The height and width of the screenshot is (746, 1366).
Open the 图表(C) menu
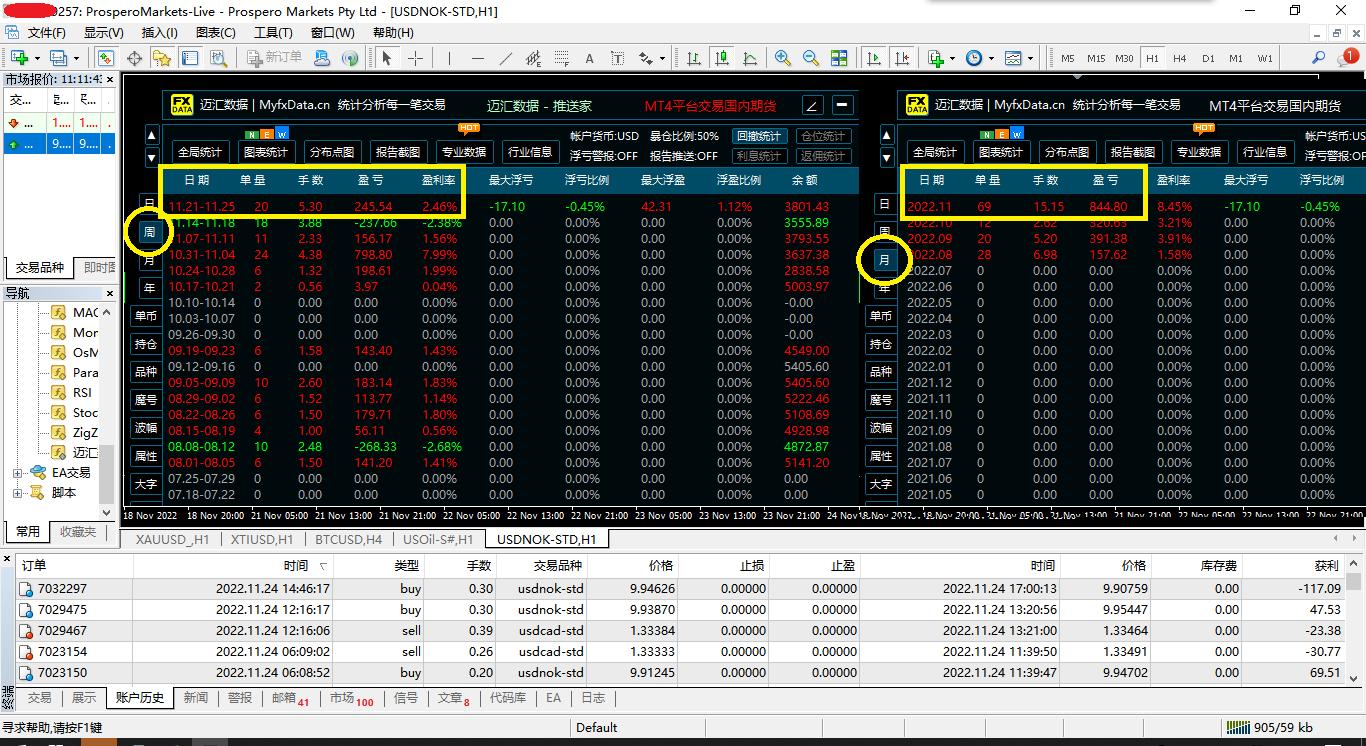[x=216, y=32]
